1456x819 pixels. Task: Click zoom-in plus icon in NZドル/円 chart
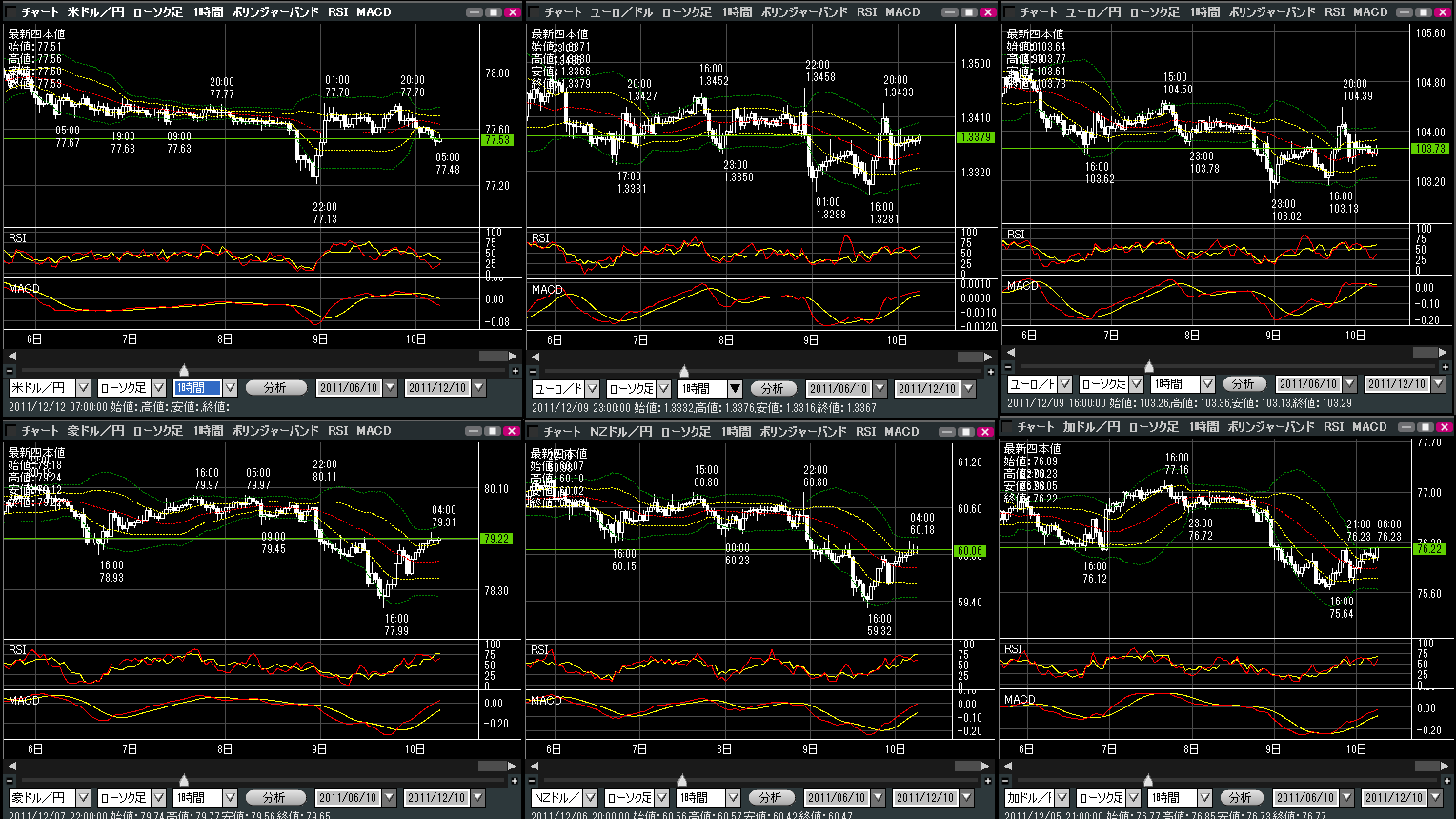(x=988, y=780)
